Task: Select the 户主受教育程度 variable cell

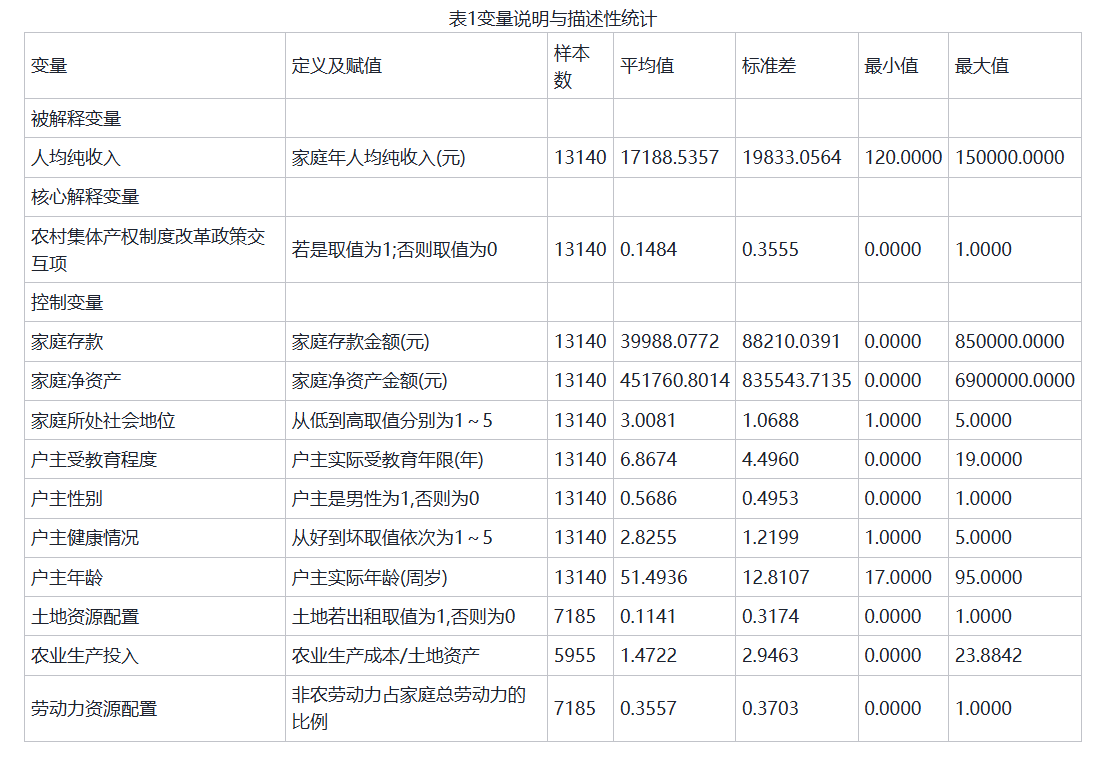Action: [94, 460]
